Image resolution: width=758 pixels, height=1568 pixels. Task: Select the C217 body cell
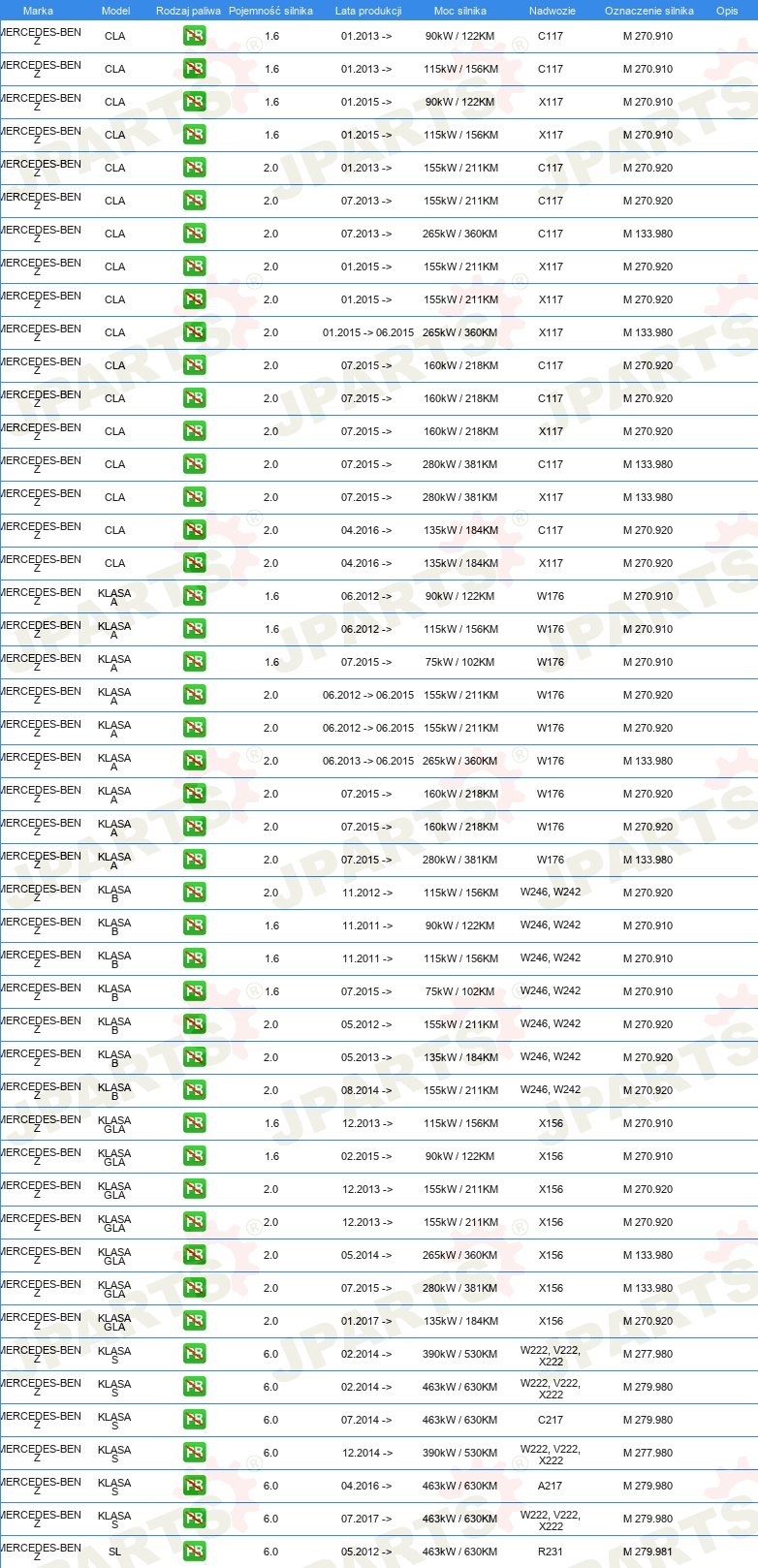coord(551,1420)
